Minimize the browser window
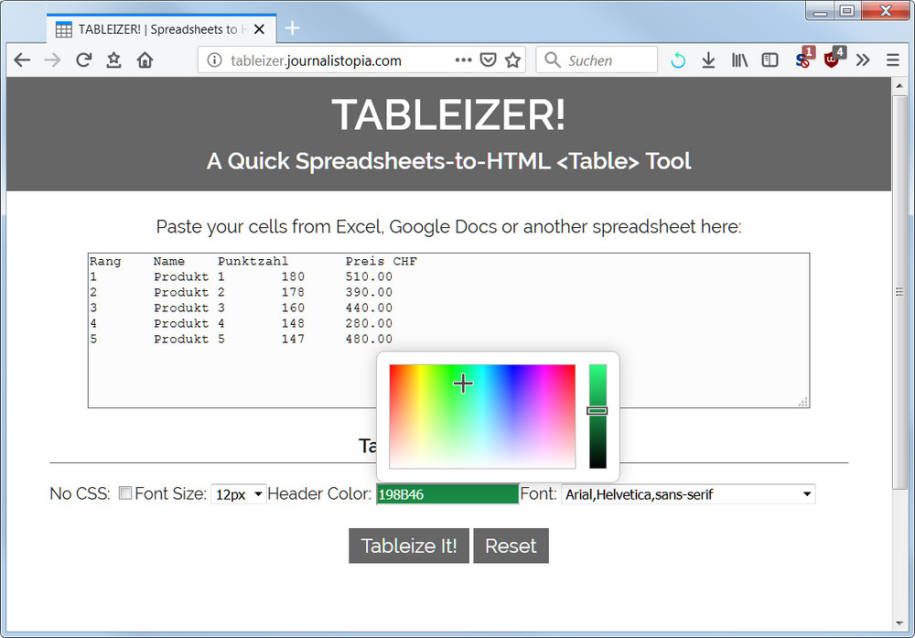Screen dimensions: 915x638 pos(821,11)
